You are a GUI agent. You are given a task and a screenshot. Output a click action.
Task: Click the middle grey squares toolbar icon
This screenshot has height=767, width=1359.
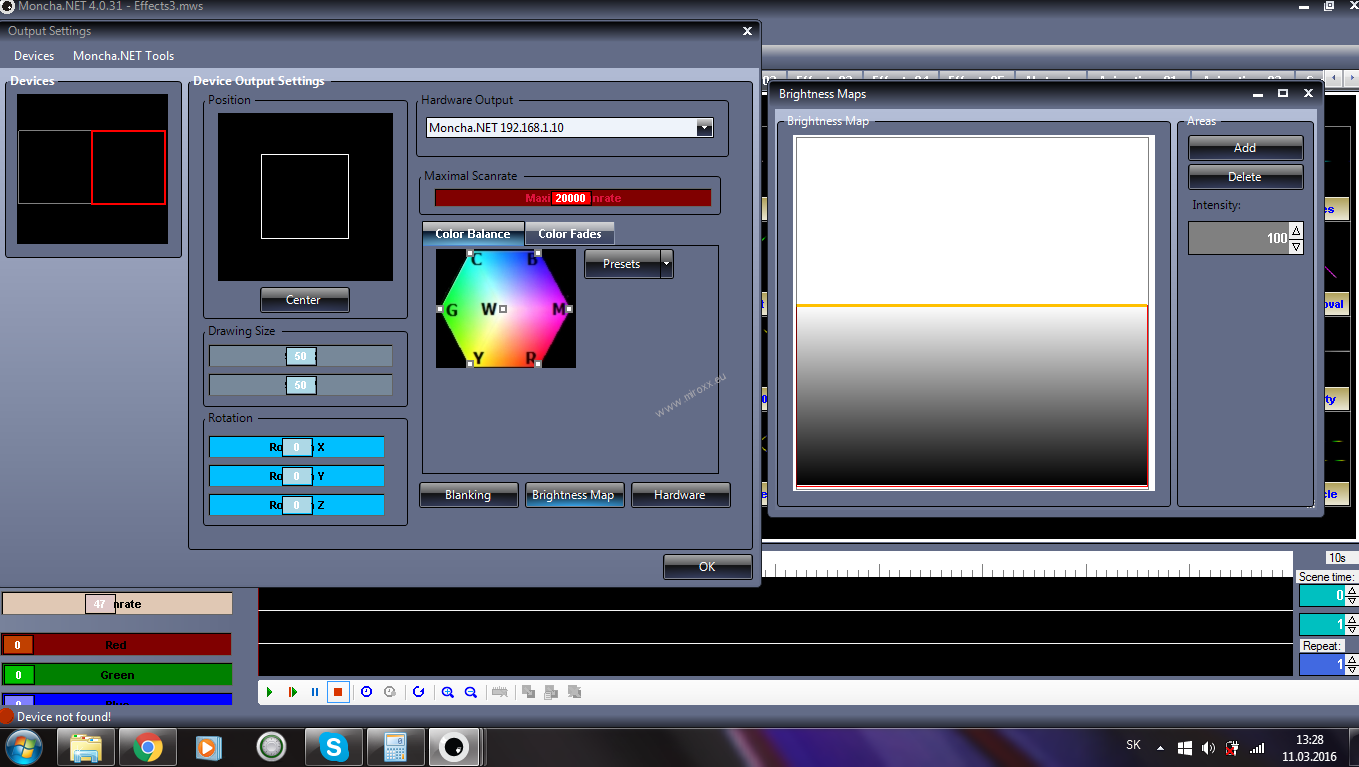[x=551, y=691]
